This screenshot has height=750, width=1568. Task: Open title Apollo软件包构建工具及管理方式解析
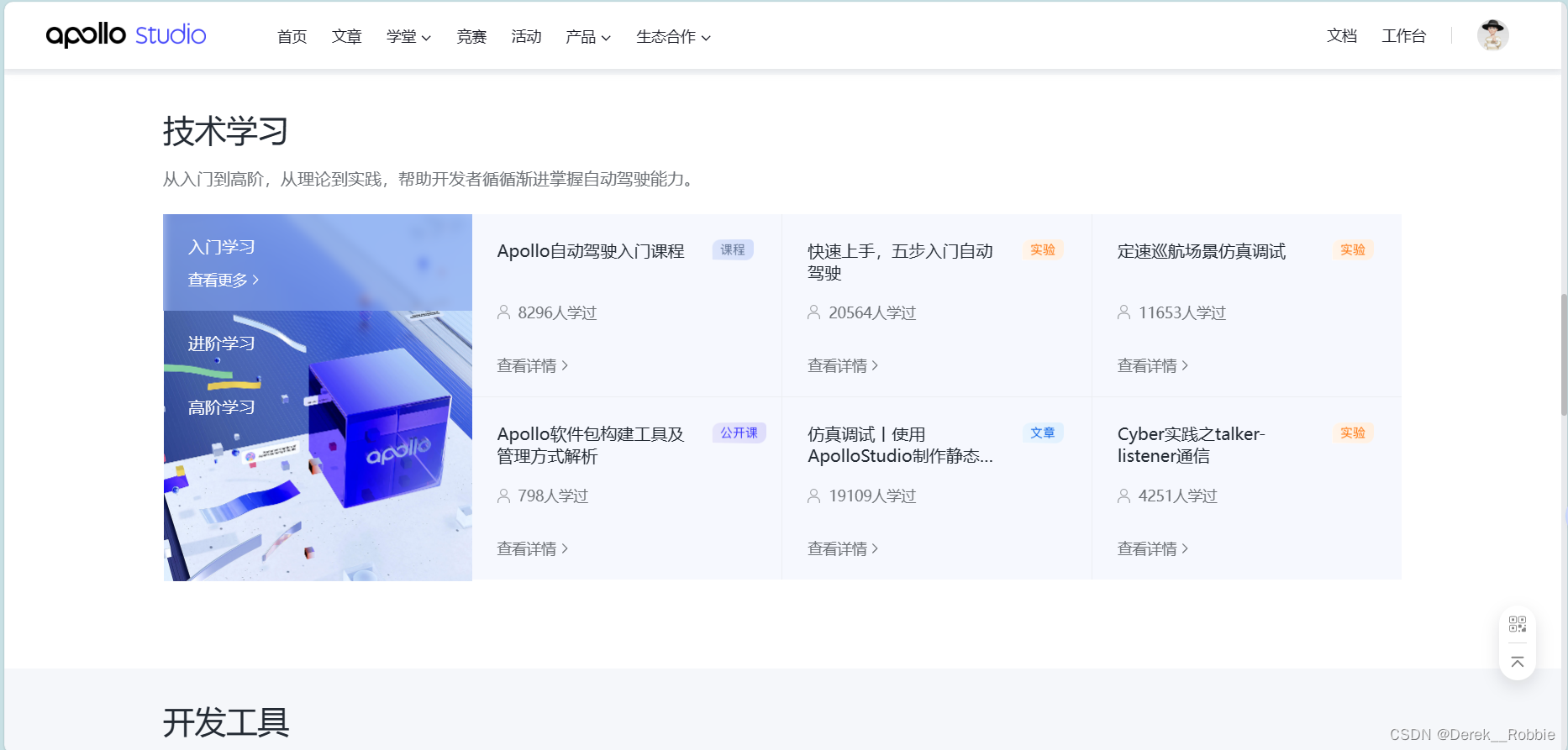click(591, 445)
